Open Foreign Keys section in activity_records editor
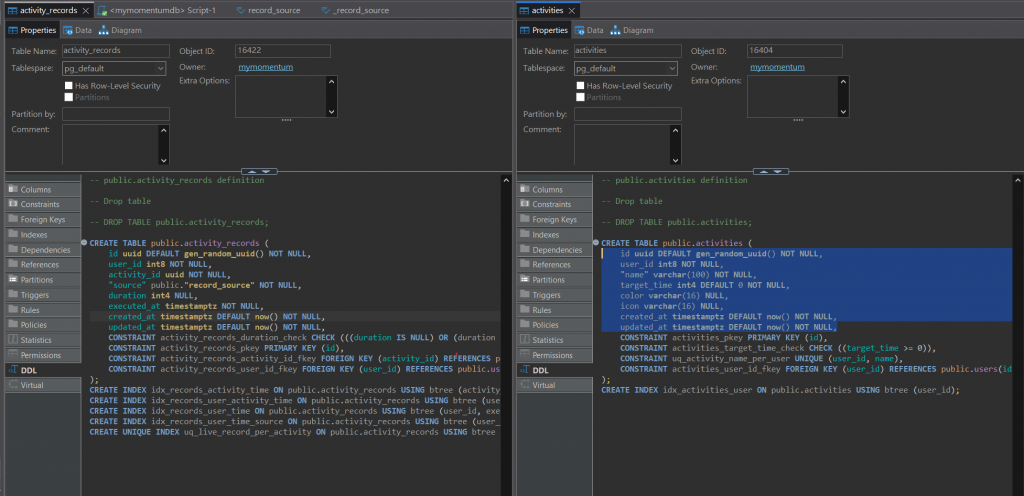Viewport: 1024px width, 496px height. tap(42, 219)
